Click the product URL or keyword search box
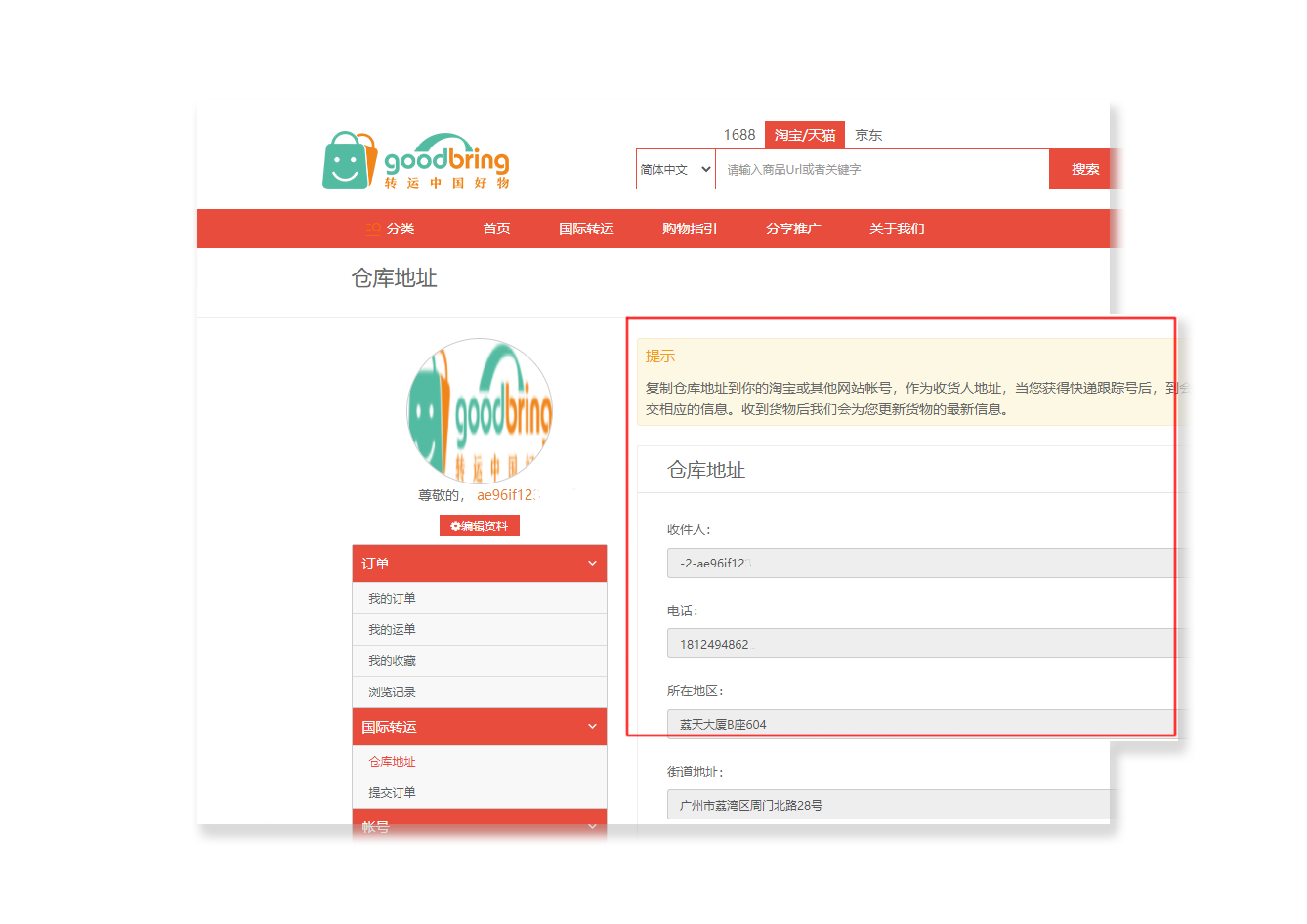 pos(883,169)
